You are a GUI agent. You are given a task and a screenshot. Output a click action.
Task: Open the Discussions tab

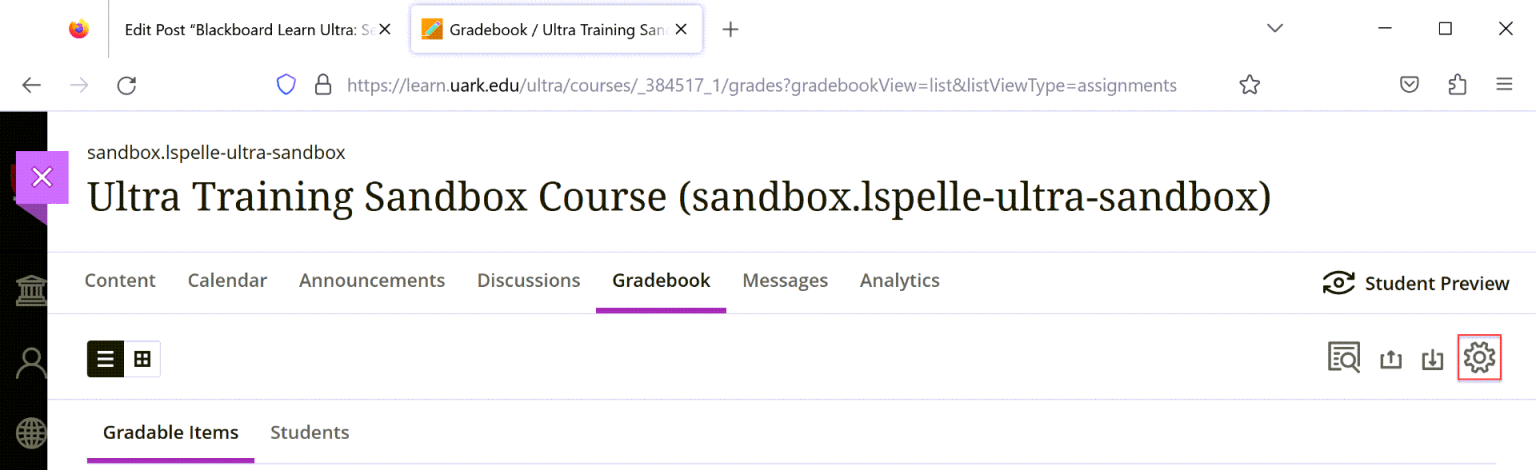[529, 281]
